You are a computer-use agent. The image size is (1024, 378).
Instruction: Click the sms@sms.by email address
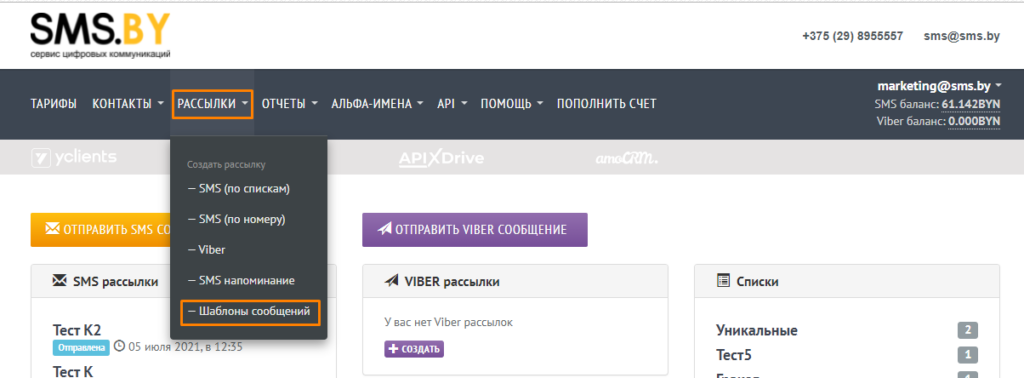961,37
